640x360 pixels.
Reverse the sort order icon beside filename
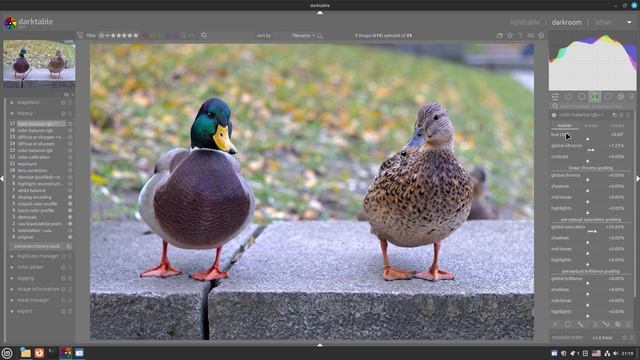coord(320,36)
